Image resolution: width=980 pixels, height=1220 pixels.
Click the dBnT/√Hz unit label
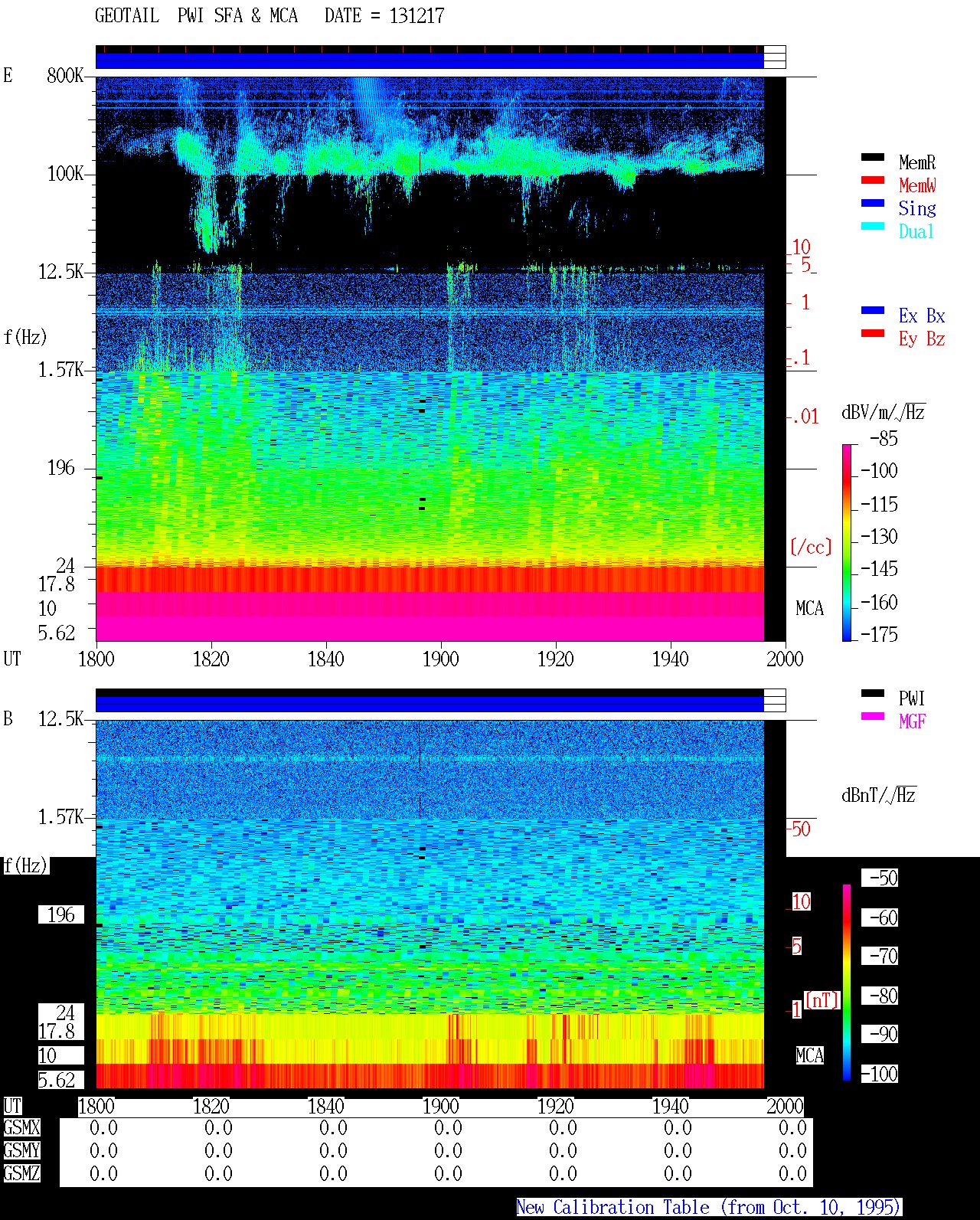pyautogui.click(x=879, y=795)
